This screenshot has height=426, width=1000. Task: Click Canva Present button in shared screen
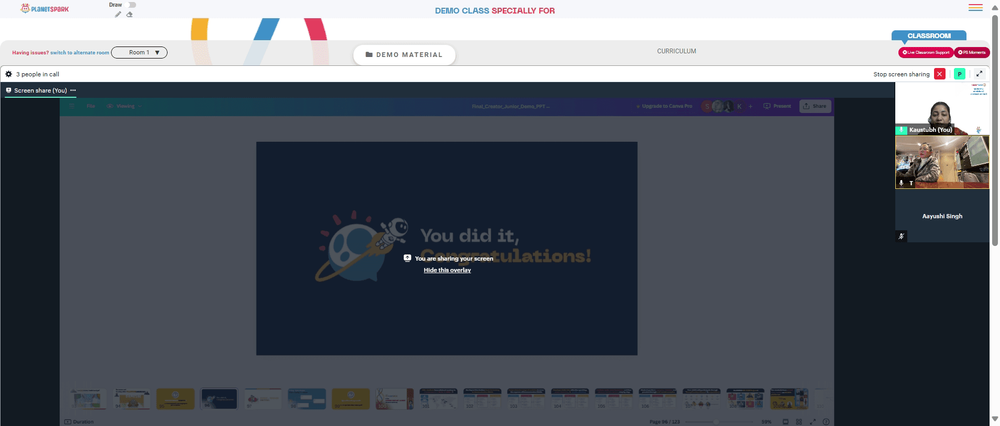pyautogui.click(x=777, y=106)
